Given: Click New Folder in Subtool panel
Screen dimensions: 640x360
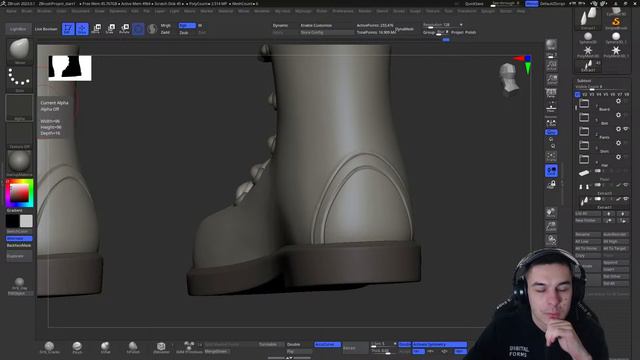Looking at the screenshot, I should [x=588, y=220].
